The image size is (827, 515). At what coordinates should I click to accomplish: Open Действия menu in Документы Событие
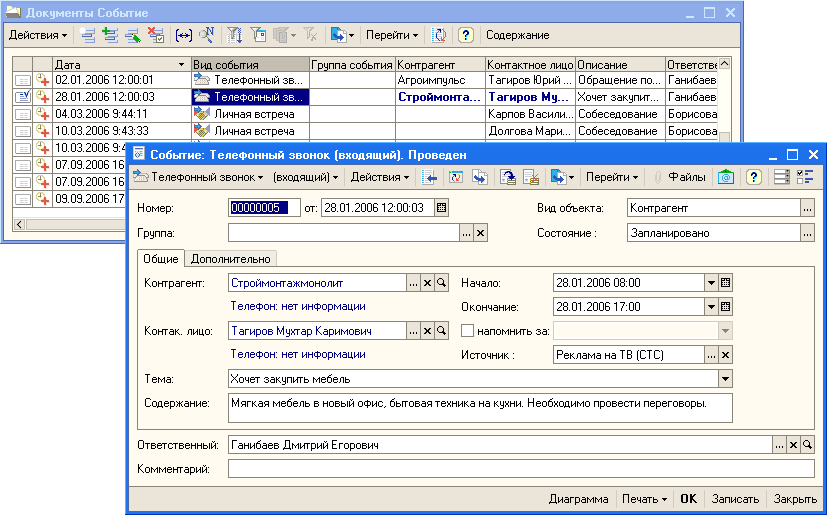(x=38, y=35)
